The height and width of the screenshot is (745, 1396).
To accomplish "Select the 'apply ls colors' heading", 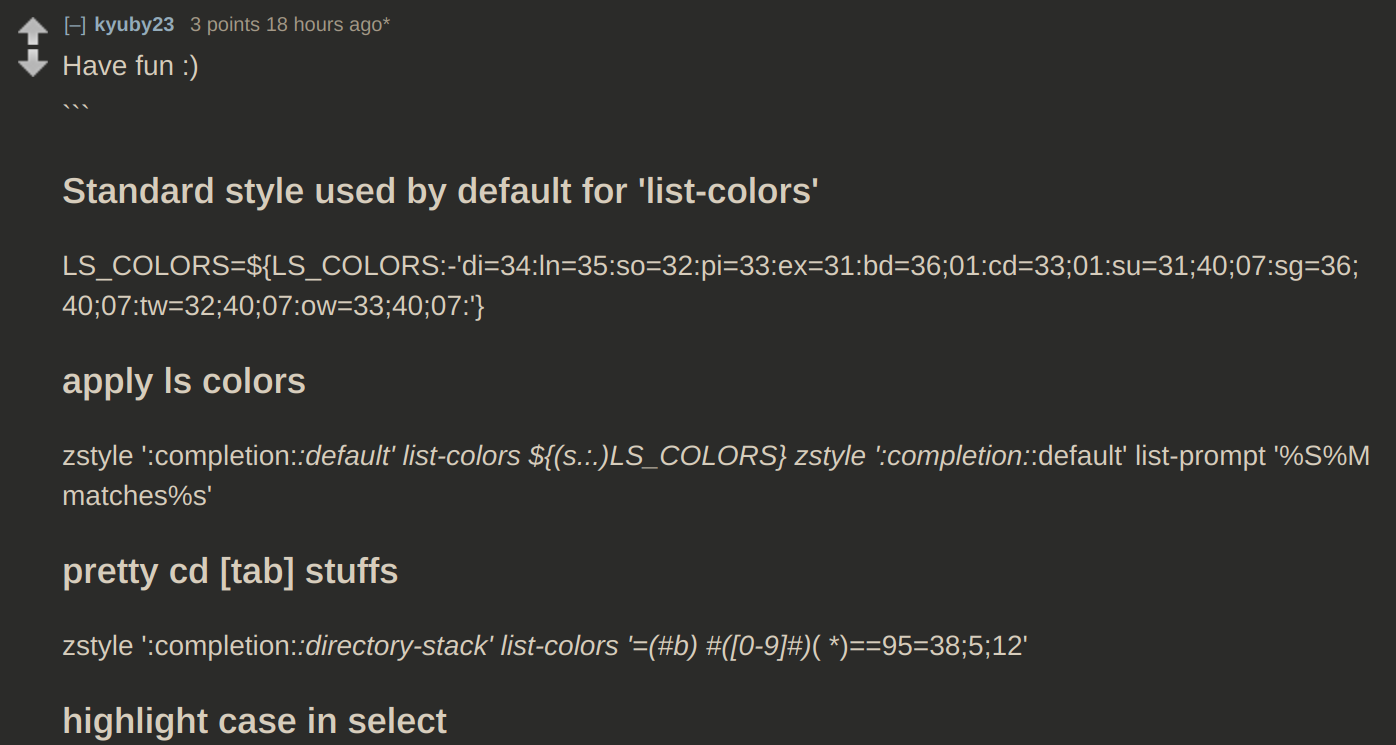I will 184,381.
